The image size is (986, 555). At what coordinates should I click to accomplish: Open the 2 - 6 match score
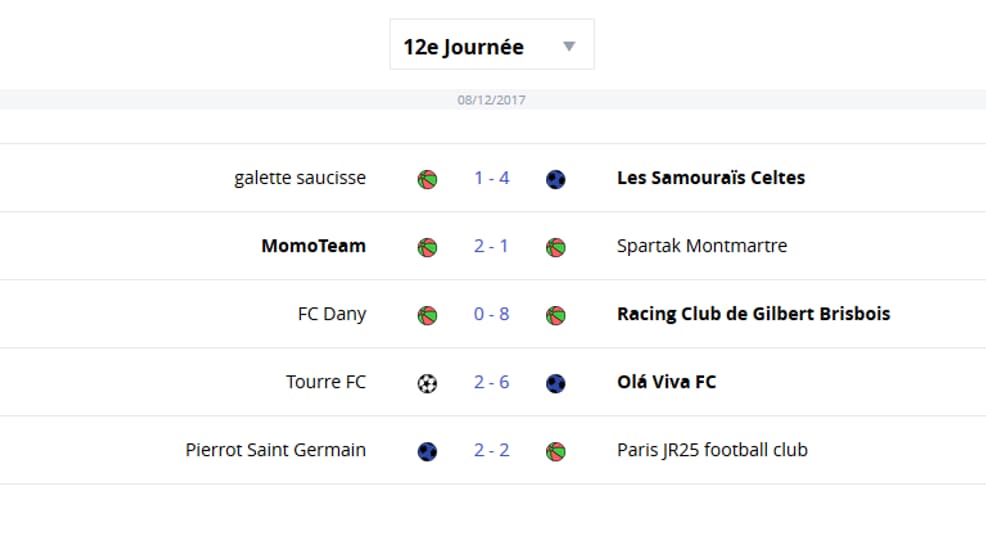[x=492, y=382]
